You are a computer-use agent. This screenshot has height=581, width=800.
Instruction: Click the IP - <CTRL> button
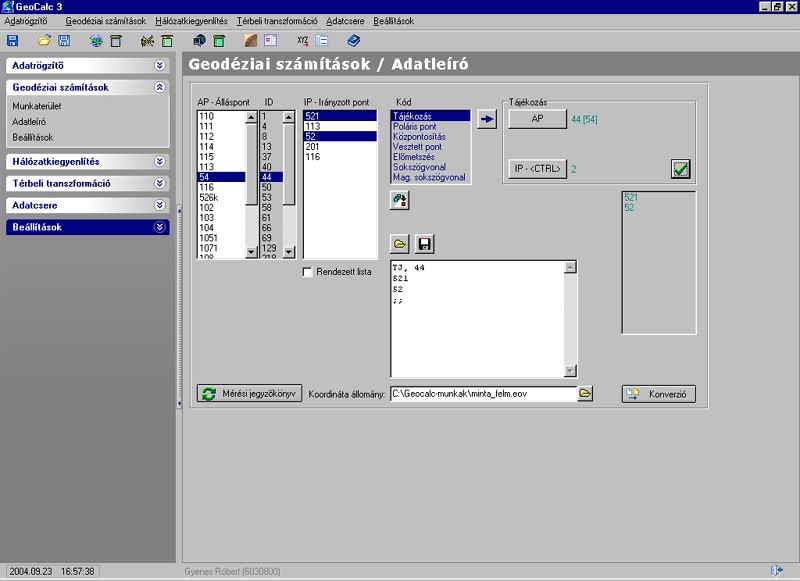pos(537,169)
